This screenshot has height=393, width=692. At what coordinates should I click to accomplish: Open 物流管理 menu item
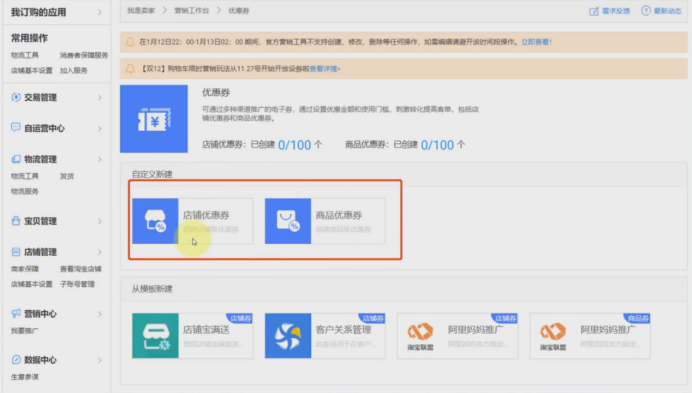pos(40,159)
